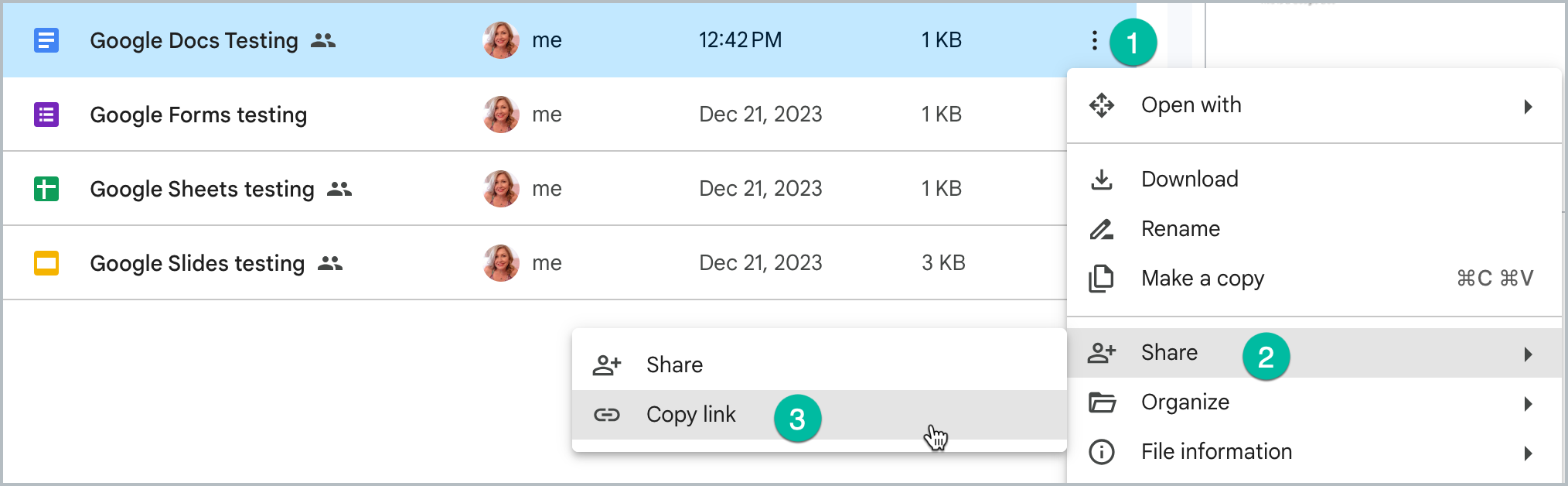Open the Google Slides testing file

pyautogui.click(x=197, y=263)
